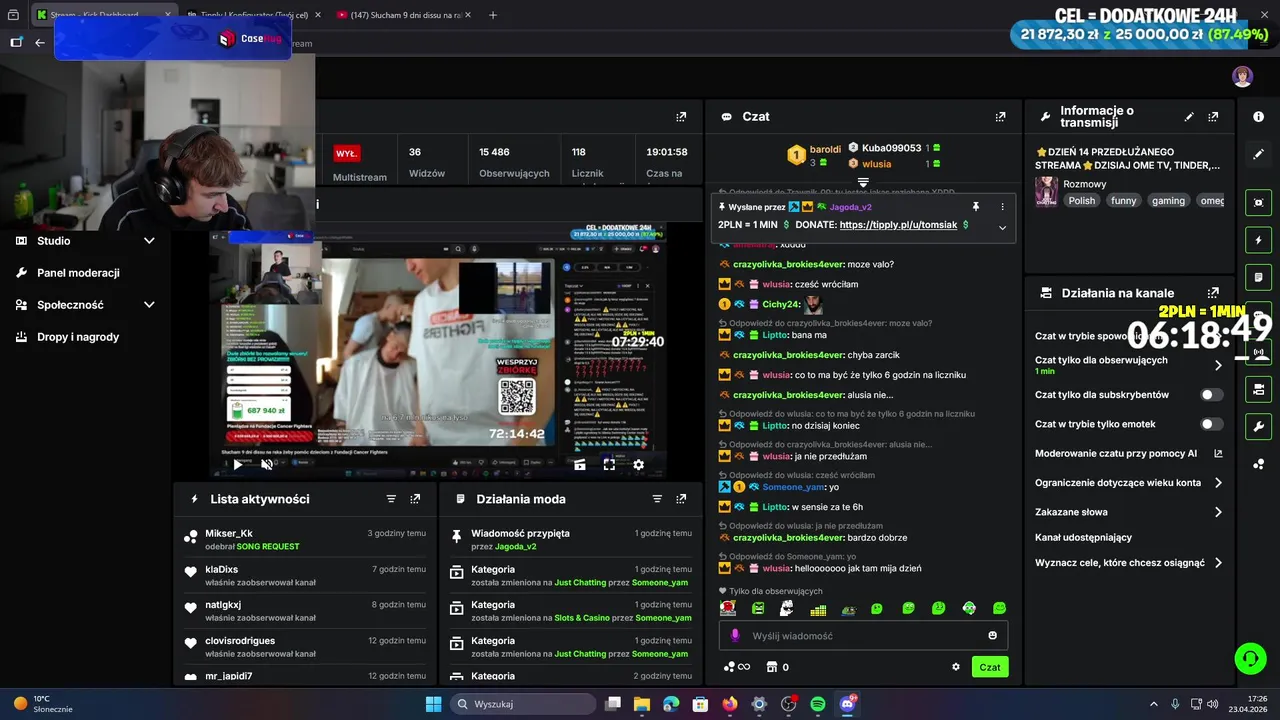Click the Wyślij wiadomość input field
The width and height of the screenshot is (1280, 720).
point(863,636)
